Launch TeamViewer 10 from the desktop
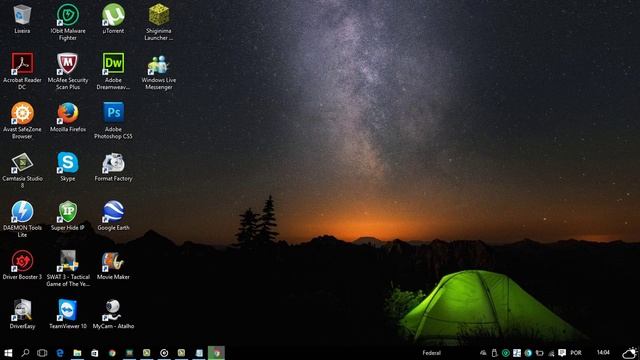Image resolution: width=640 pixels, height=360 pixels. (68, 314)
